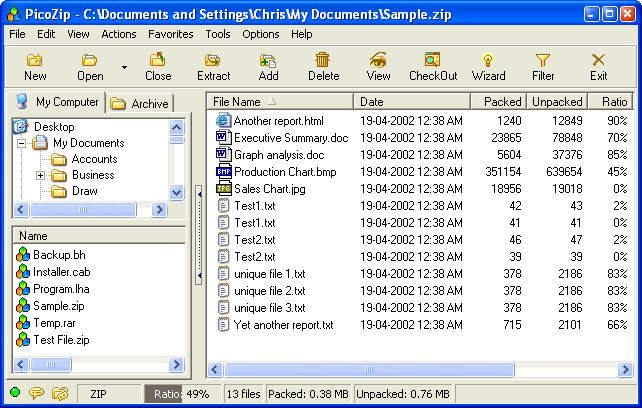Open the File menu
The image size is (642, 408).
click(x=17, y=34)
